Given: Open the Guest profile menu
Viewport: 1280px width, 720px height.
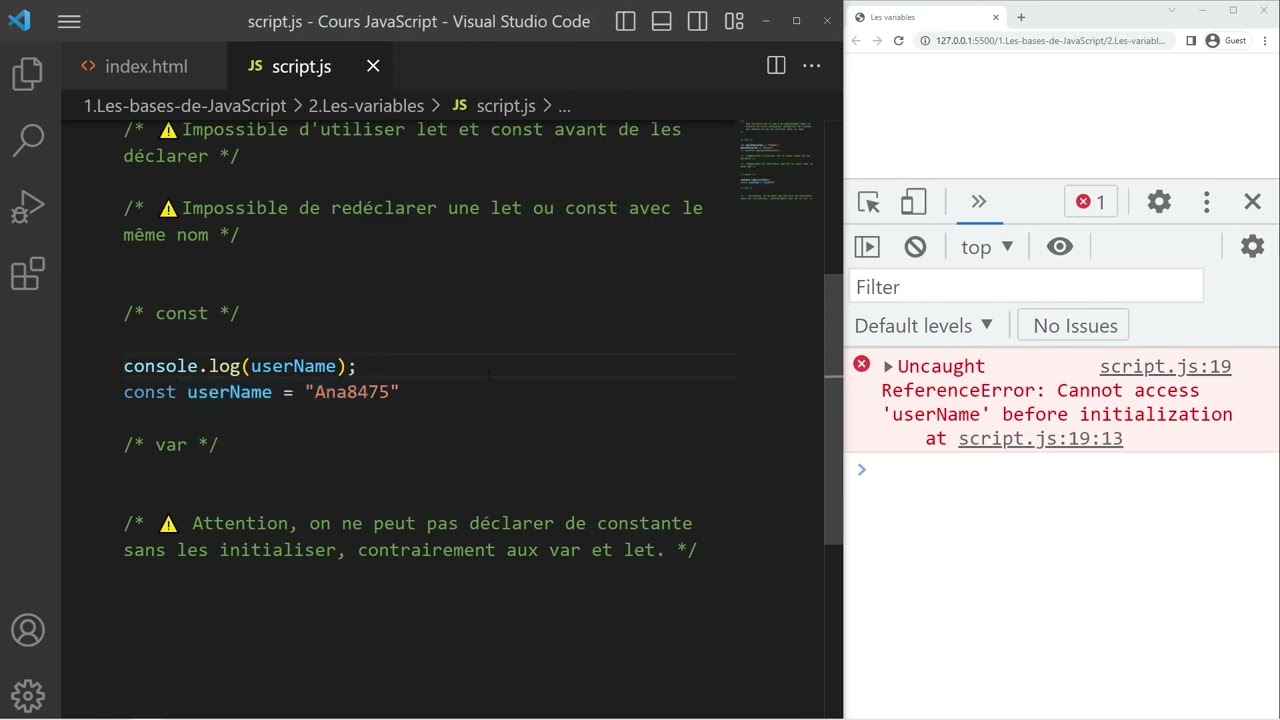Looking at the screenshot, I should tap(1227, 41).
